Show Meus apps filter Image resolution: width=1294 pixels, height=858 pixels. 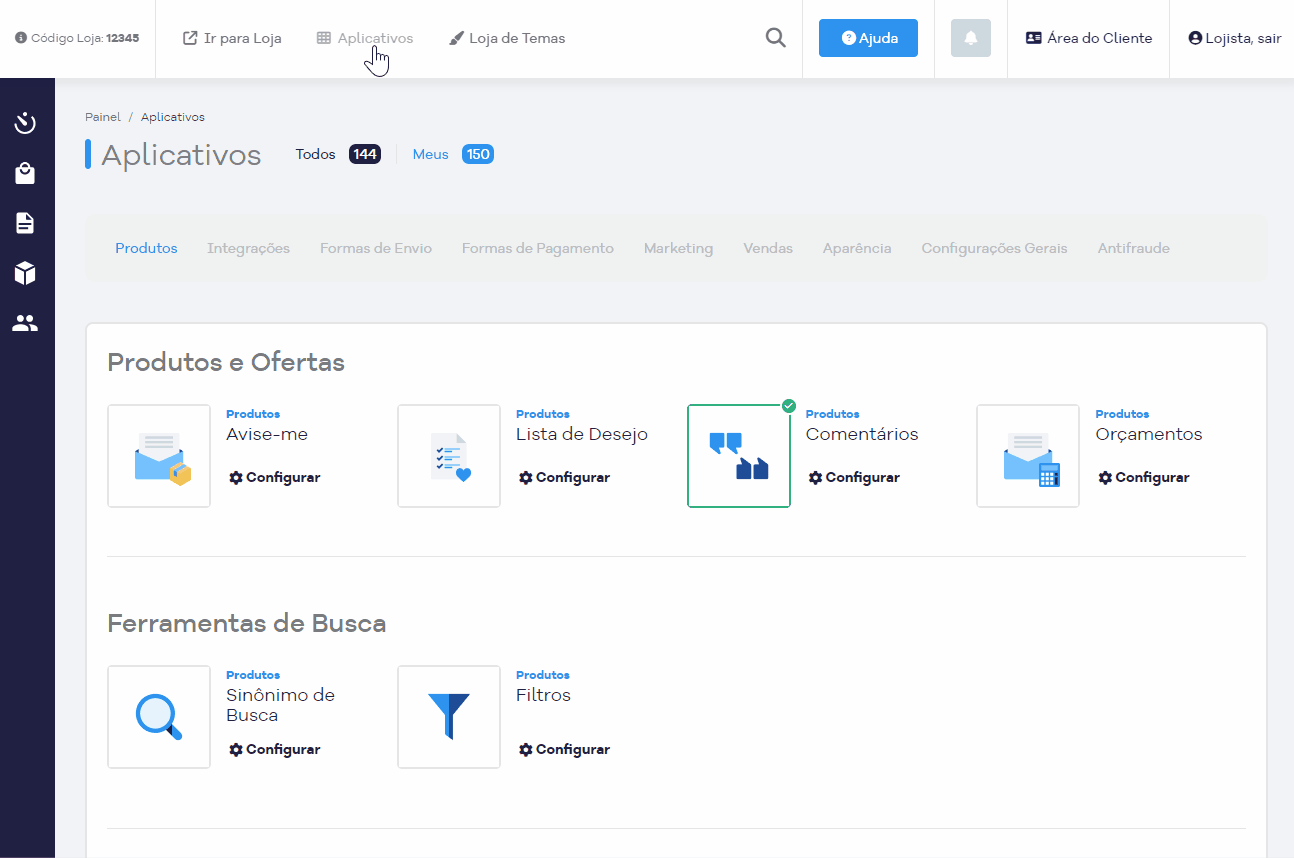[453, 154]
